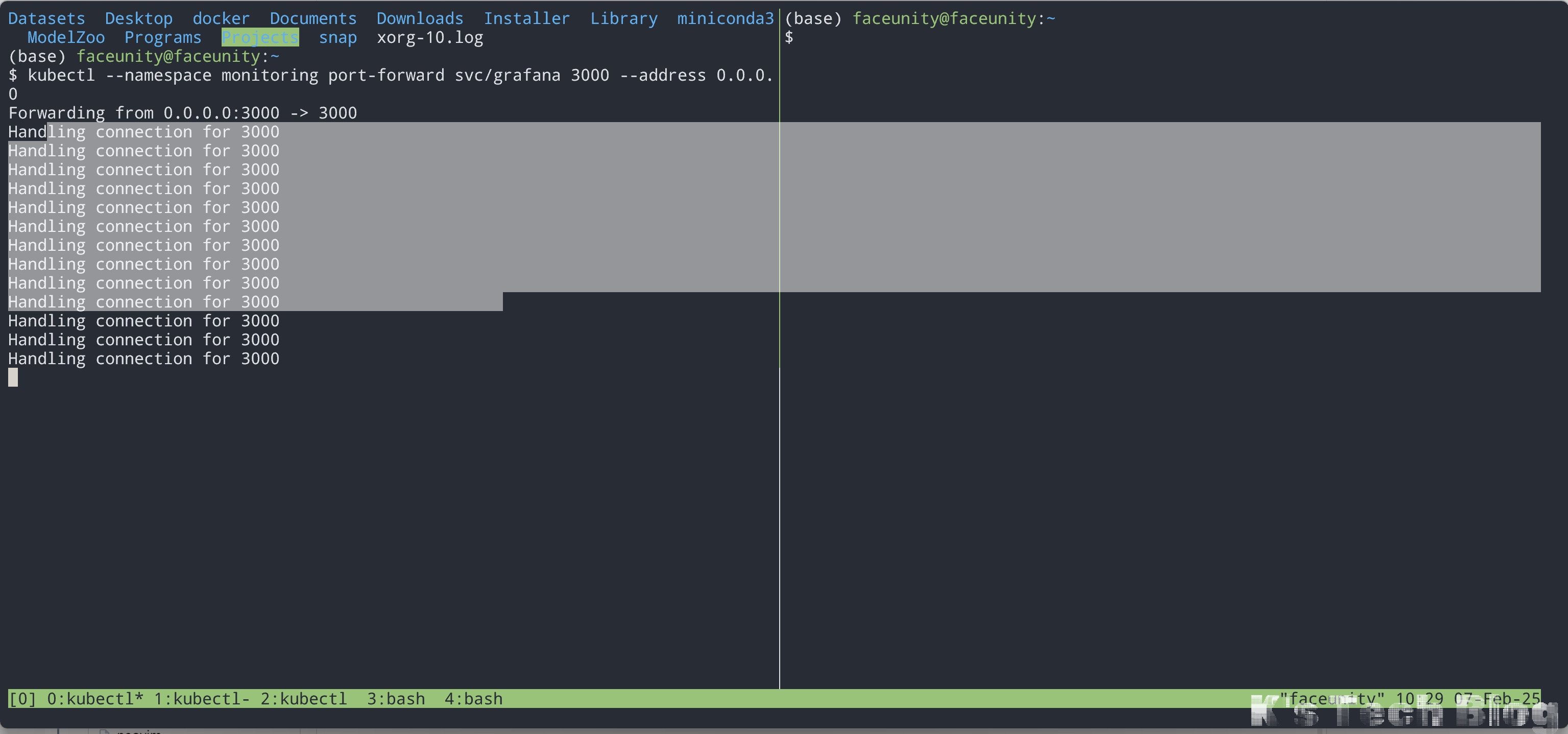This screenshot has height=734, width=1568.
Task: Focus the right pane shell prompt
Action: pos(789,37)
